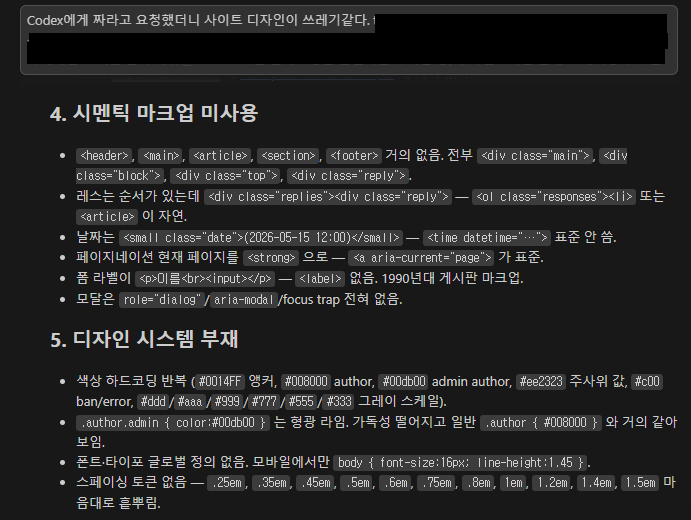Click the 'aria-modal' code chip

click(244, 300)
